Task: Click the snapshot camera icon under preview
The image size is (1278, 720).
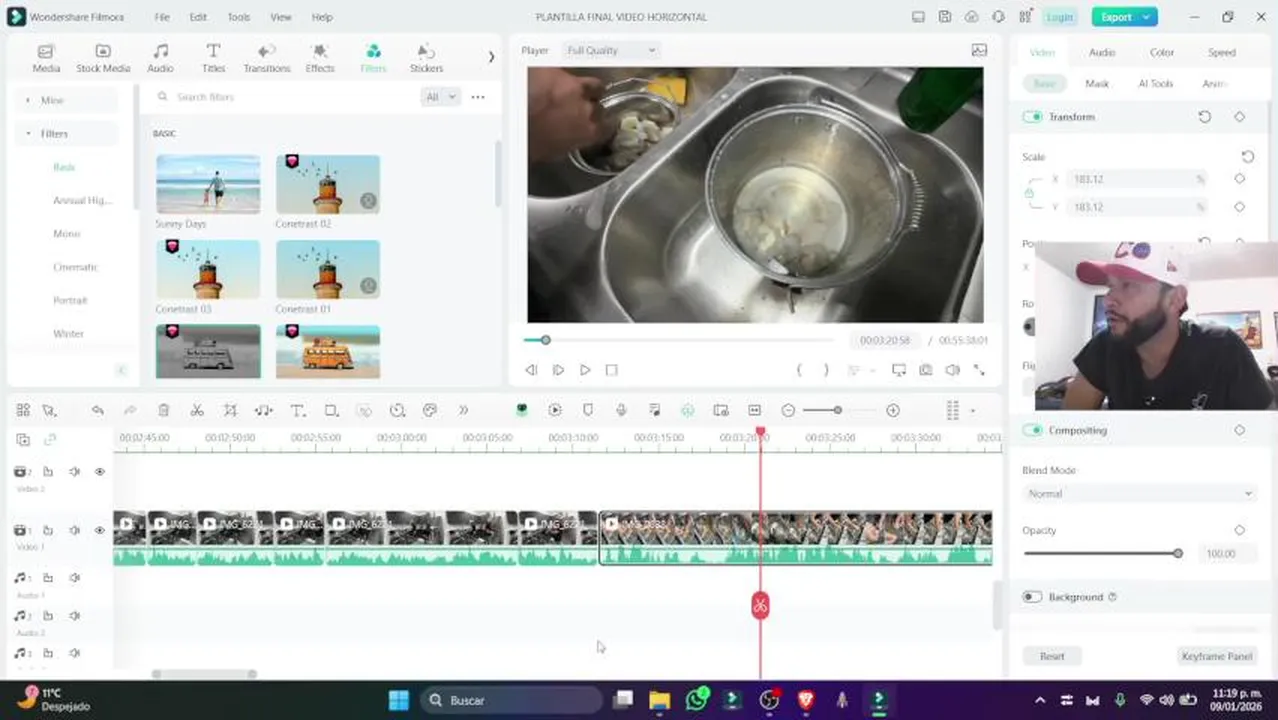Action: pyautogui.click(x=926, y=370)
